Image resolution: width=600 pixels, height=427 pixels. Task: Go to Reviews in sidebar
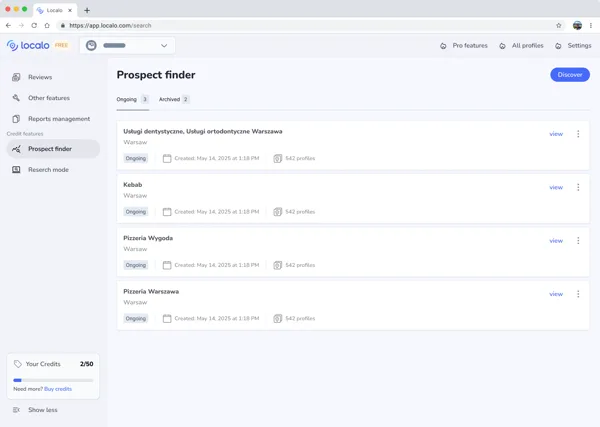pos(40,77)
